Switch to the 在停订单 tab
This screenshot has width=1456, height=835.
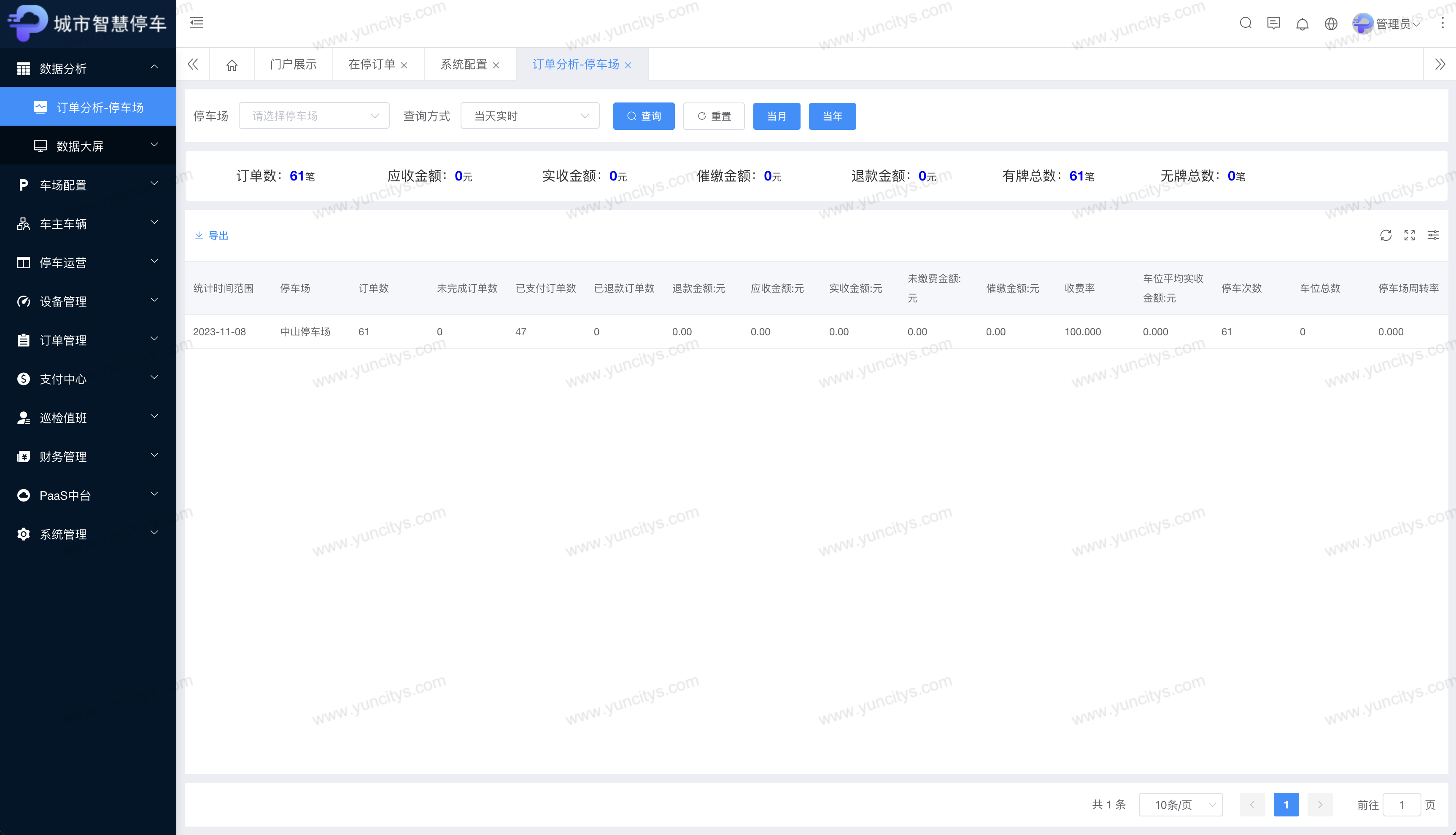click(x=371, y=65)
